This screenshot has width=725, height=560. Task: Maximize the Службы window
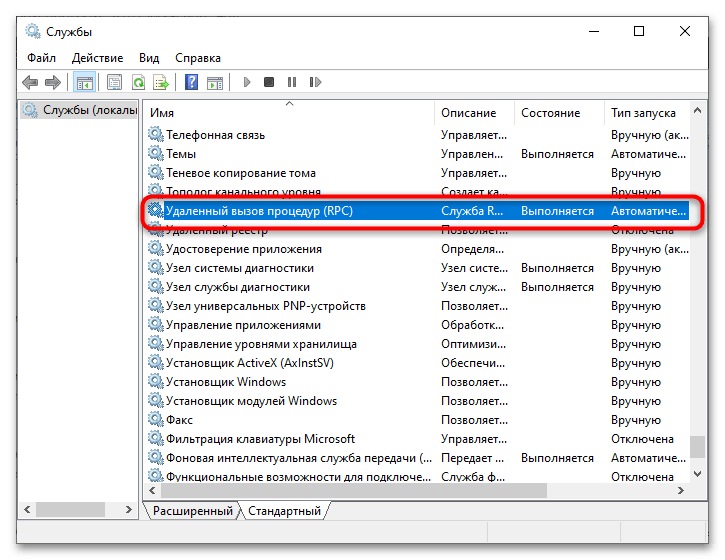pos(639,31)
